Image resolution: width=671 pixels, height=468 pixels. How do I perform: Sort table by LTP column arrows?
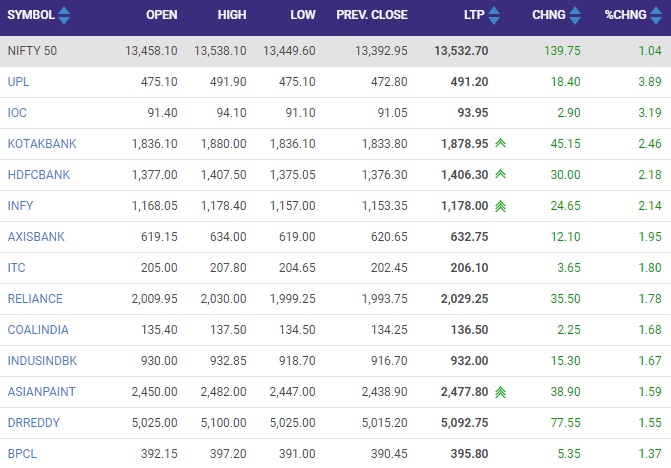point(493,15)
